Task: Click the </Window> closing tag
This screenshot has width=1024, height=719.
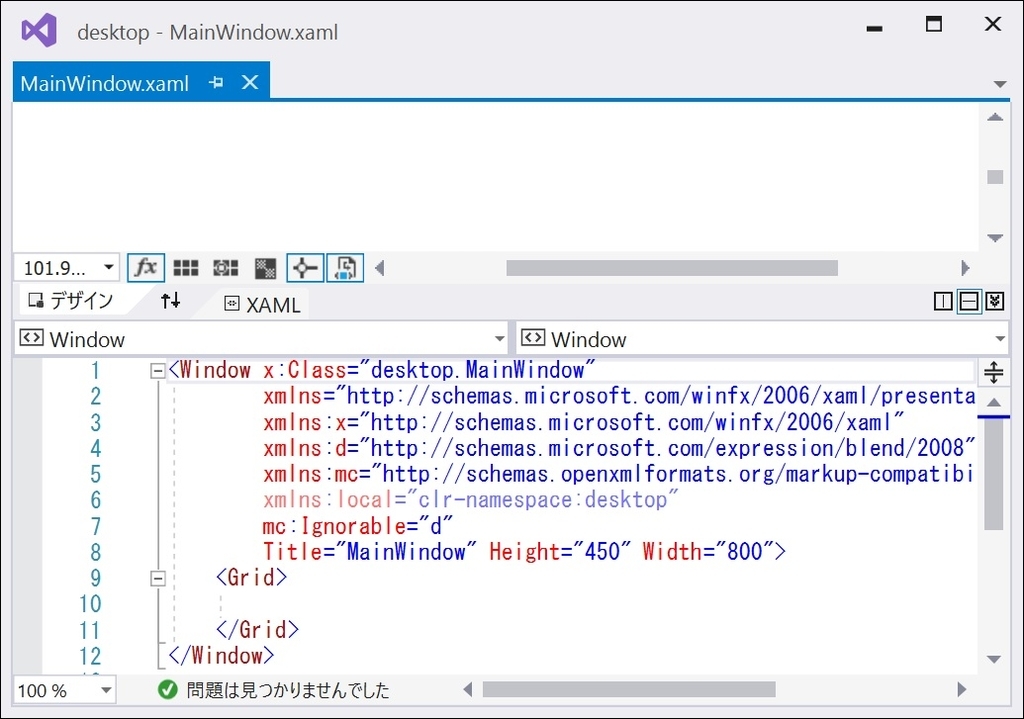Action: click(221, 656)
